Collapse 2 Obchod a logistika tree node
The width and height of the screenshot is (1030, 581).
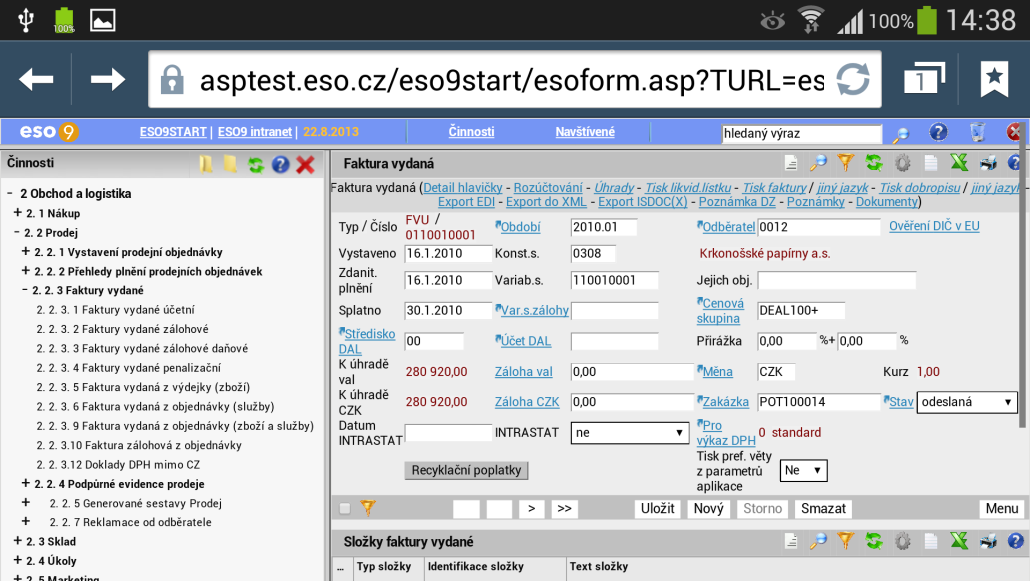tap(11, 193)
